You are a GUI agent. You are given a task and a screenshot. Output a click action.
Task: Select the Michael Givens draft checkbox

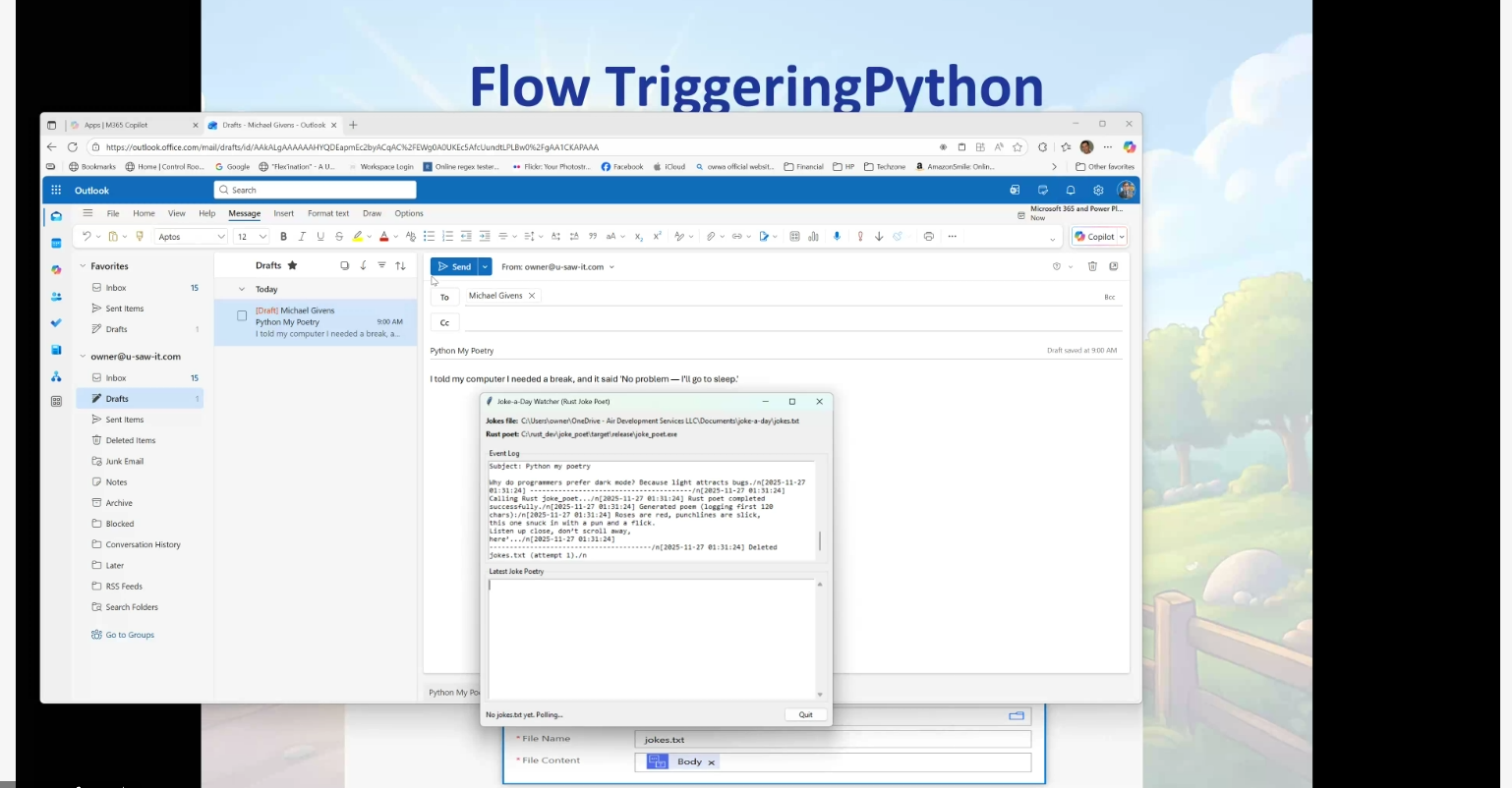coord(242,315)
